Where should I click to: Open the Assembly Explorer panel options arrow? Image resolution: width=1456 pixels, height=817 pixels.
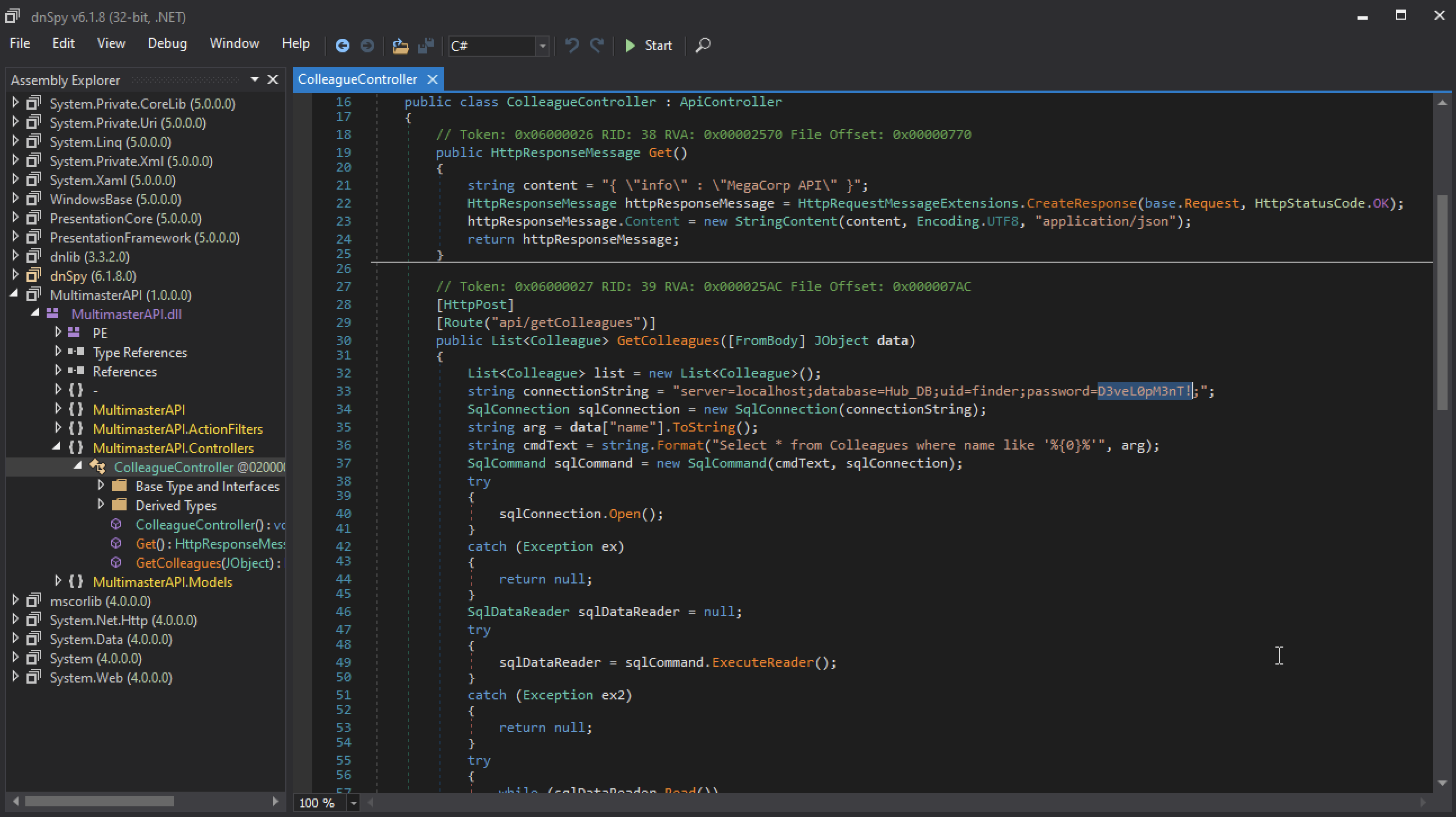click(254, 80)
